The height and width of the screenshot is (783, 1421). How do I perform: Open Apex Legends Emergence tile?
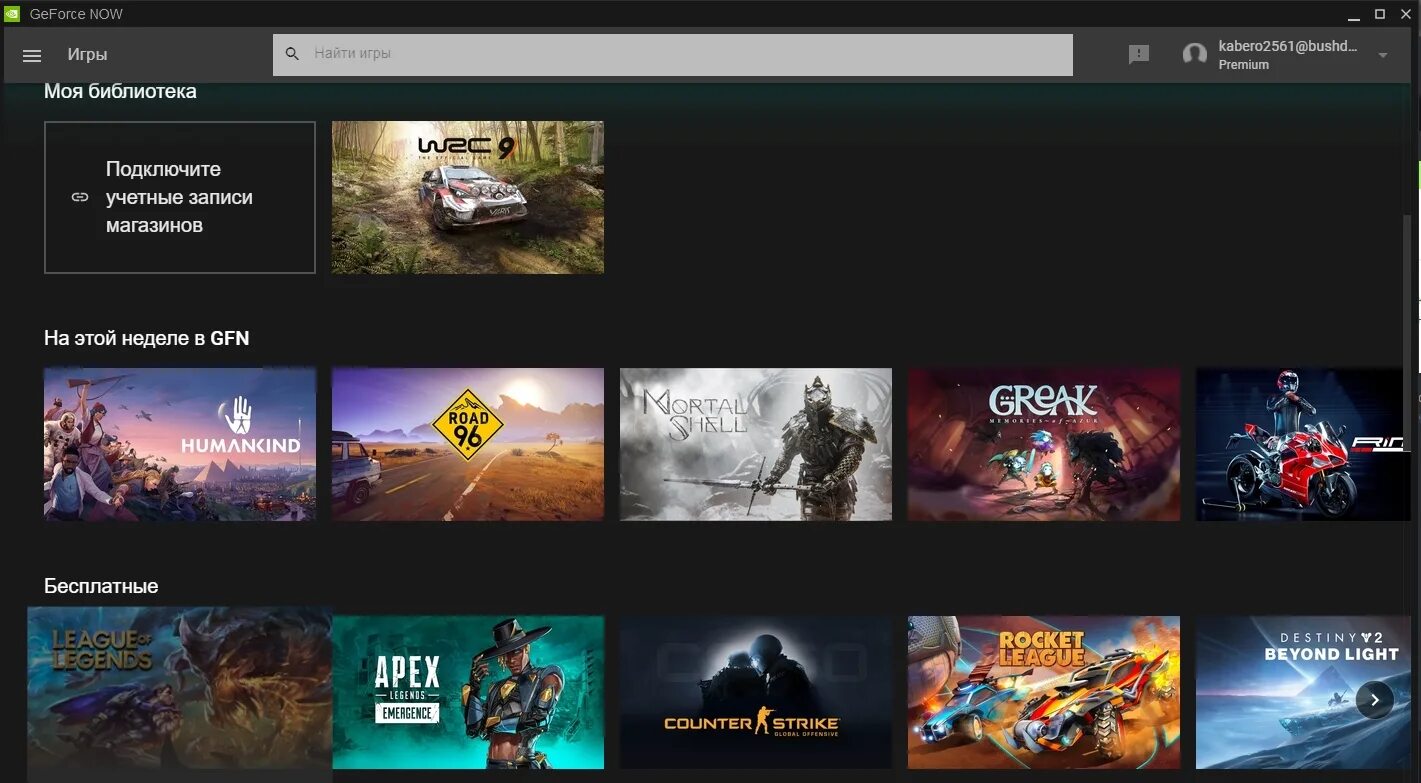468,692
